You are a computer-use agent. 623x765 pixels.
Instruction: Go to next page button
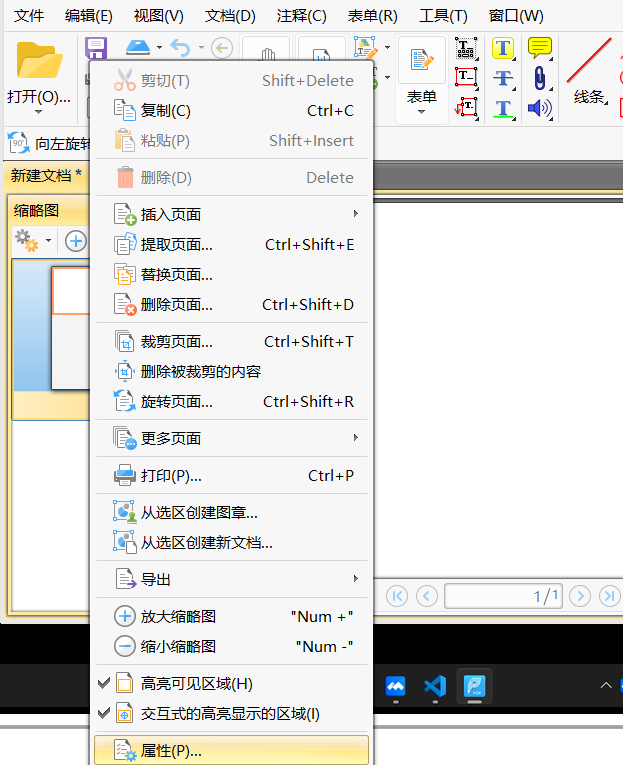580,596
